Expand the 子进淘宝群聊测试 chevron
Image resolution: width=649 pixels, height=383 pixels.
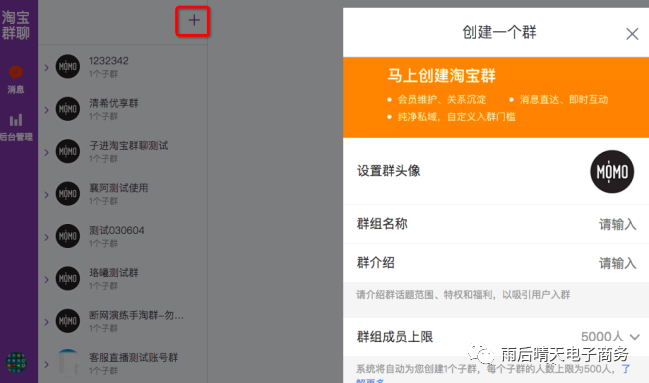coord(46,152)
